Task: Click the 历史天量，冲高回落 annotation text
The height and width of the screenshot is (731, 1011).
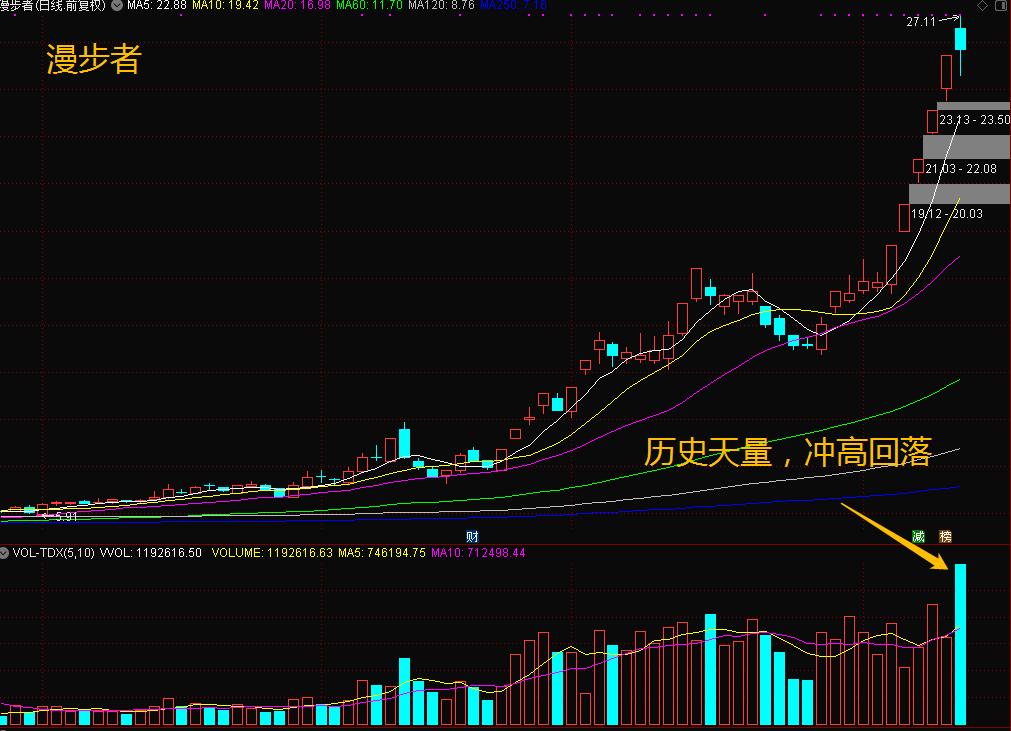Action: [790, 453]
